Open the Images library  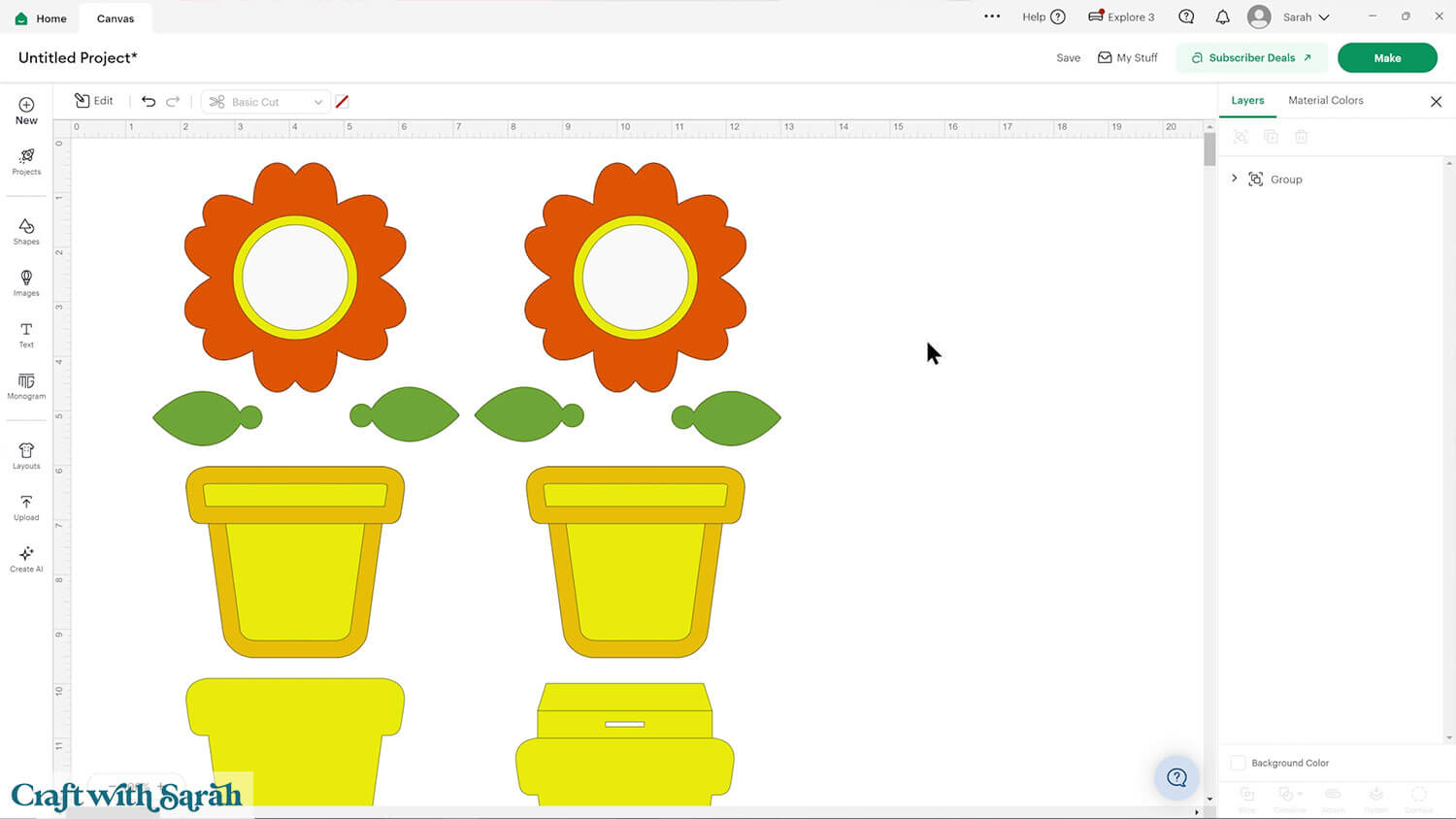(26, 282)
